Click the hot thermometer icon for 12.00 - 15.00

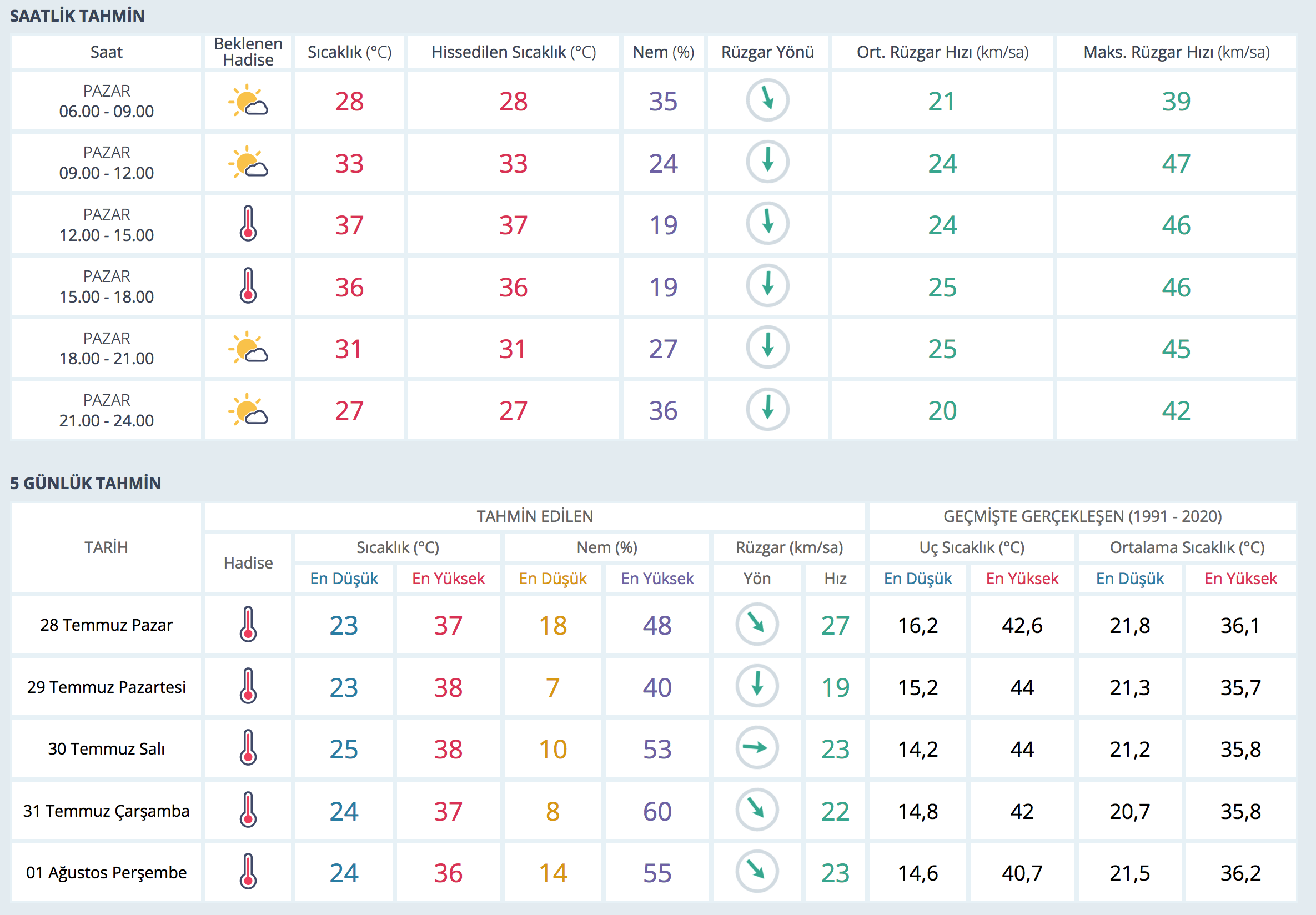pos(248,224)
